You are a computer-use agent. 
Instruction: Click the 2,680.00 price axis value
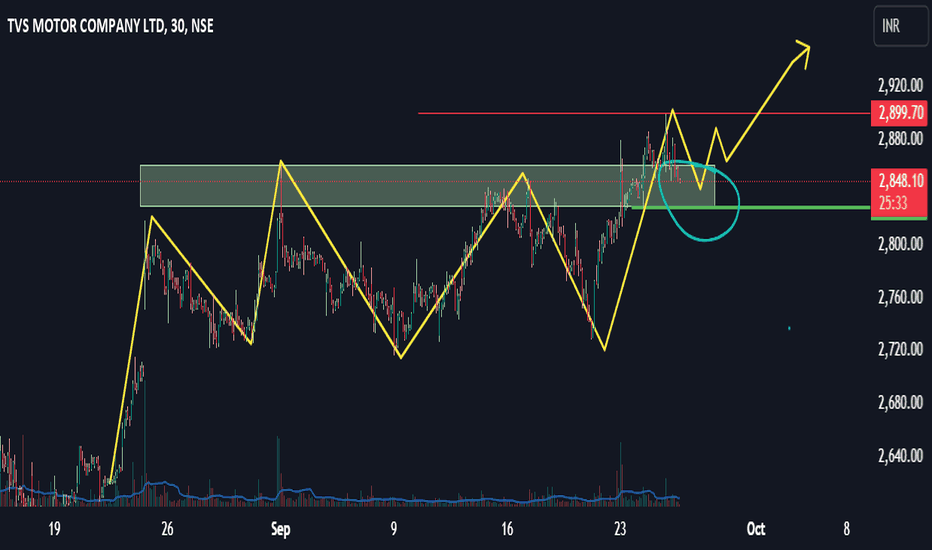900,403
